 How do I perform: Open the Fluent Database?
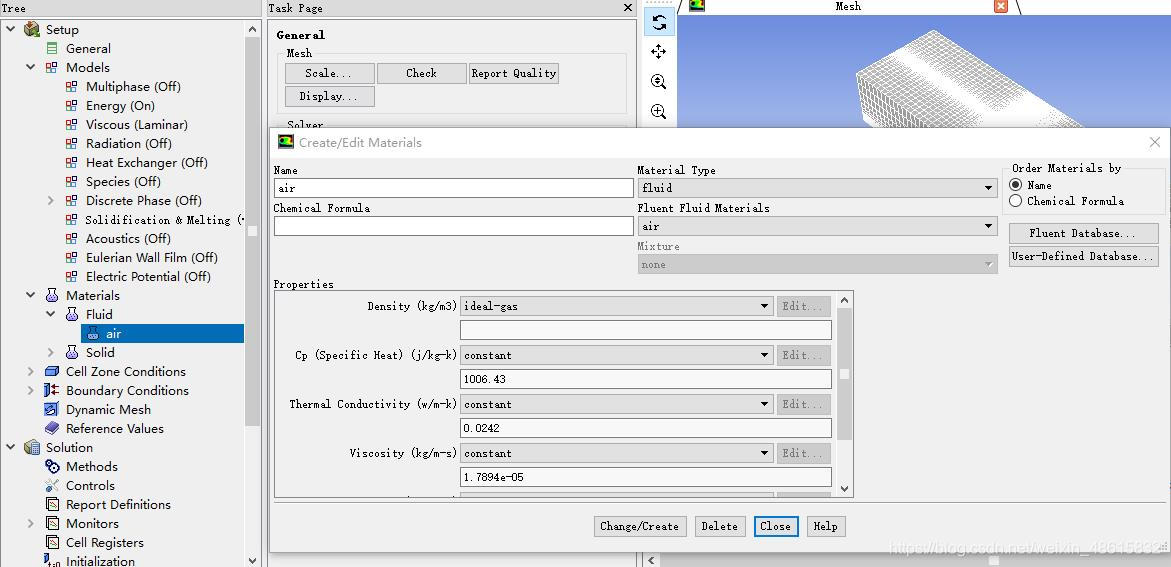(x=1083, y=233)
